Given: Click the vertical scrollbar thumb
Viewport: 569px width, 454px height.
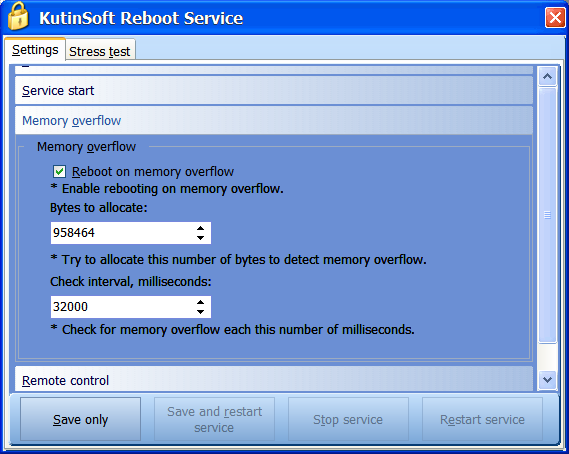Looking at the screenshot, I should 548,215.
